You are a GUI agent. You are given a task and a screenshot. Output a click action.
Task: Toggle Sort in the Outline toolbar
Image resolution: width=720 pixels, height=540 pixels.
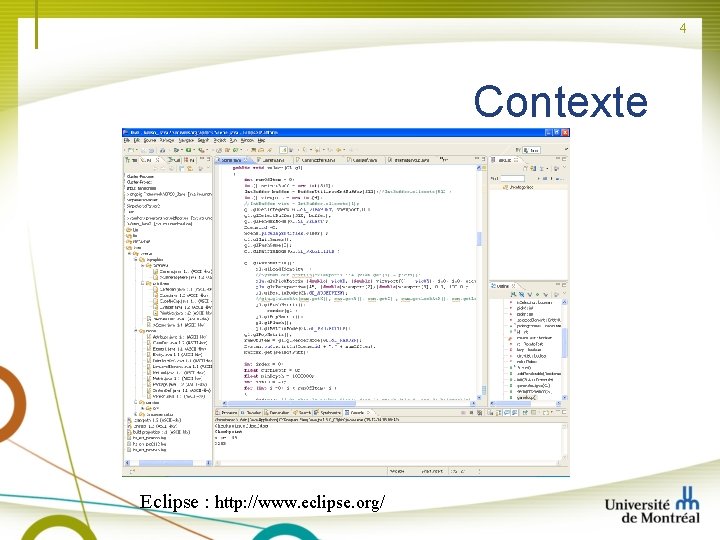(x=513, y=294)
